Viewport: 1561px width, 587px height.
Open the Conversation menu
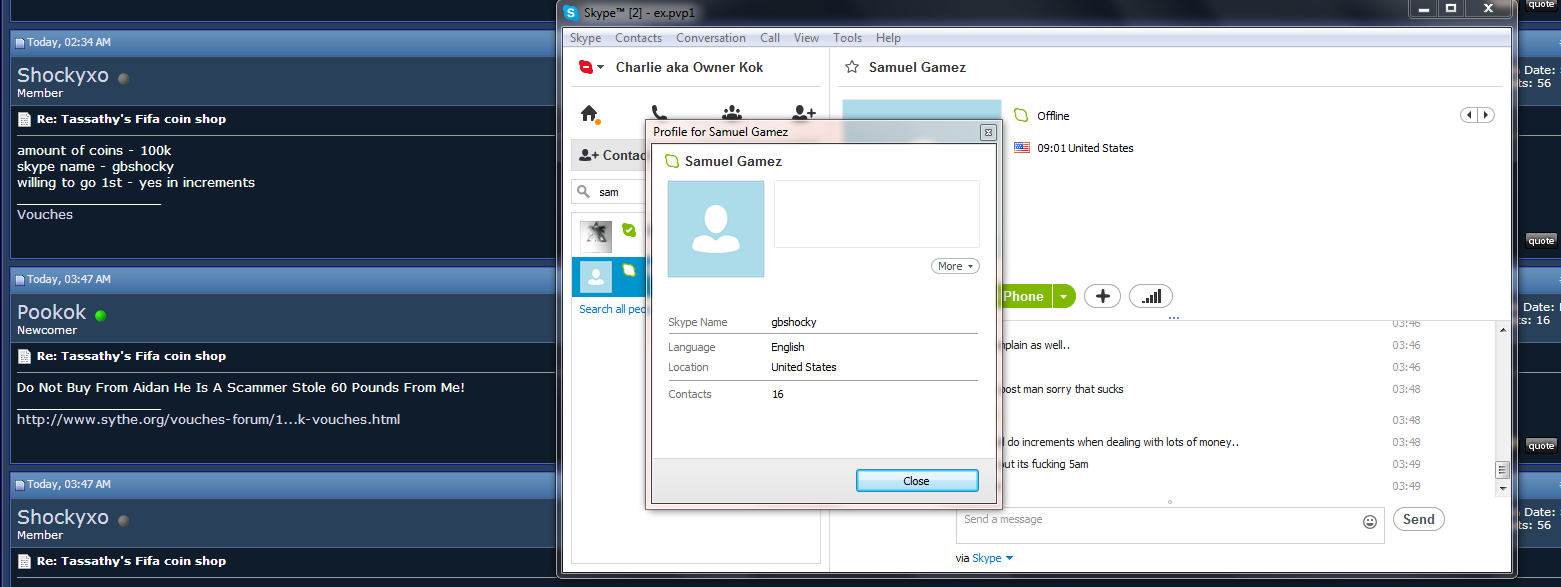711,38
